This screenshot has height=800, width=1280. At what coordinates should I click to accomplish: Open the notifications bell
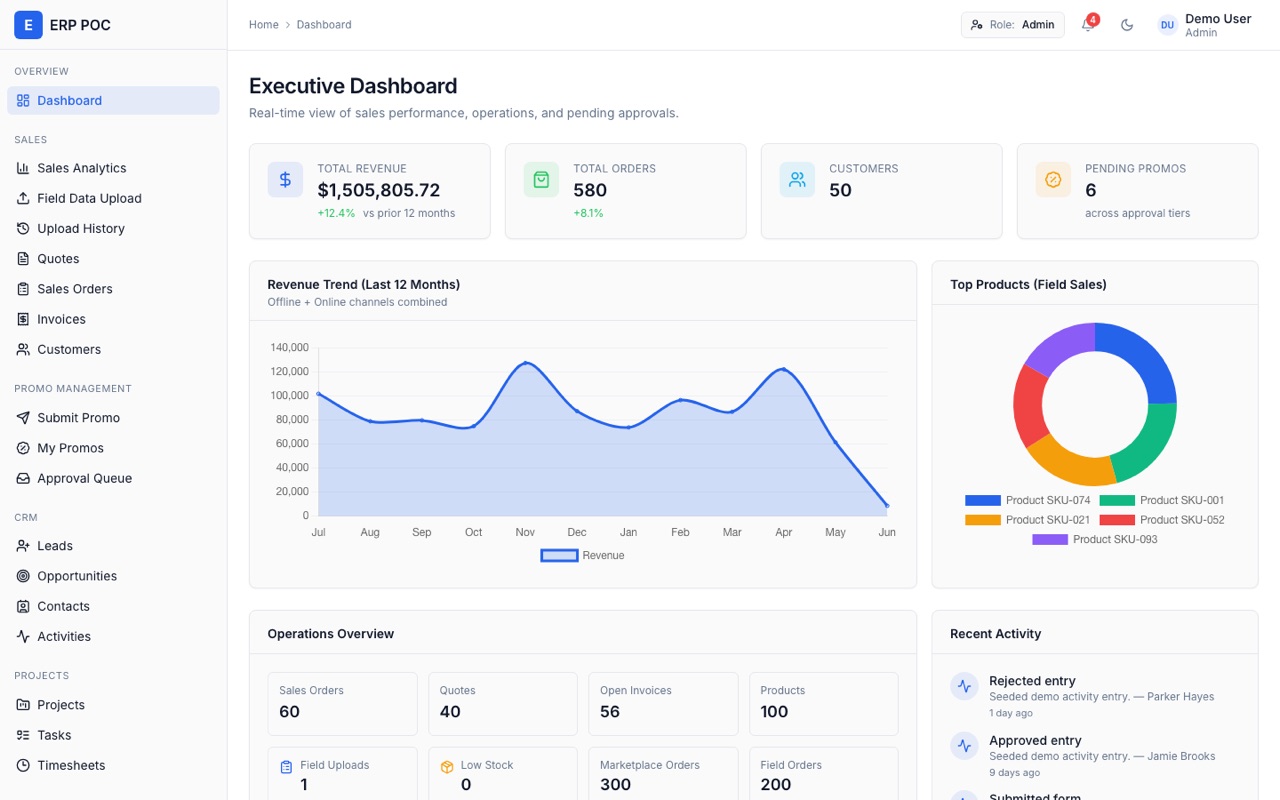pyautogui.click(x=1087, y=25)
